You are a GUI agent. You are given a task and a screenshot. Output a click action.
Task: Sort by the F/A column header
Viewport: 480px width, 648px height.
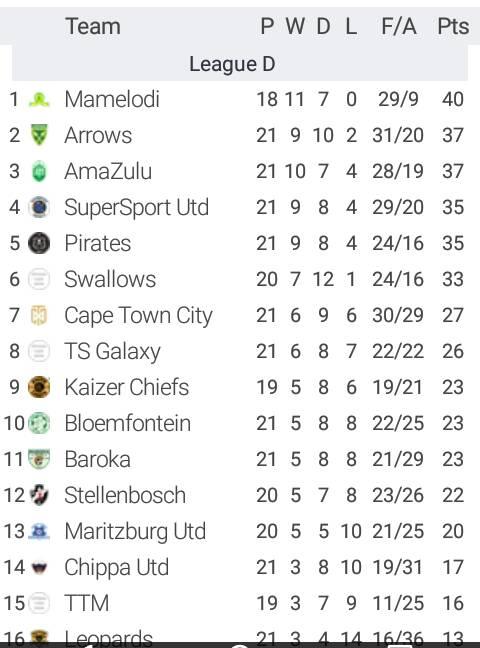(399, 26)
